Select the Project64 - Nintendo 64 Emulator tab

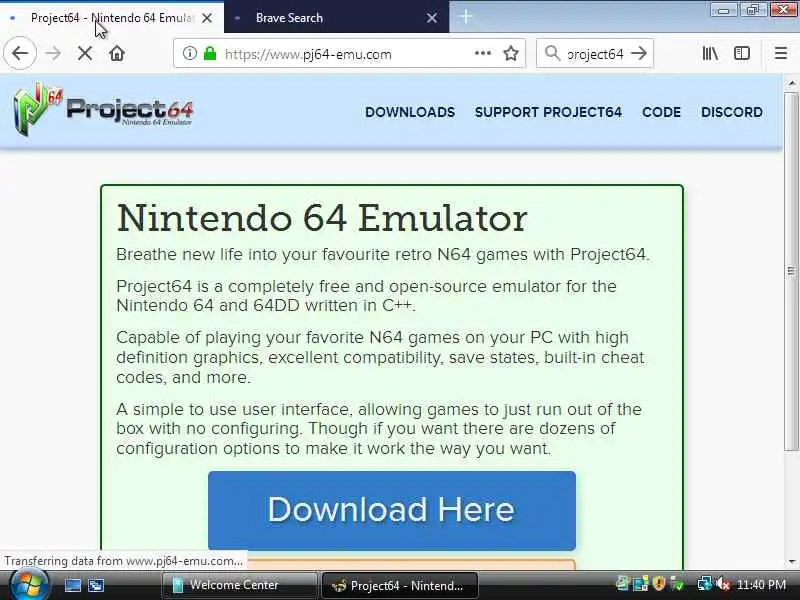pos(112,18)
